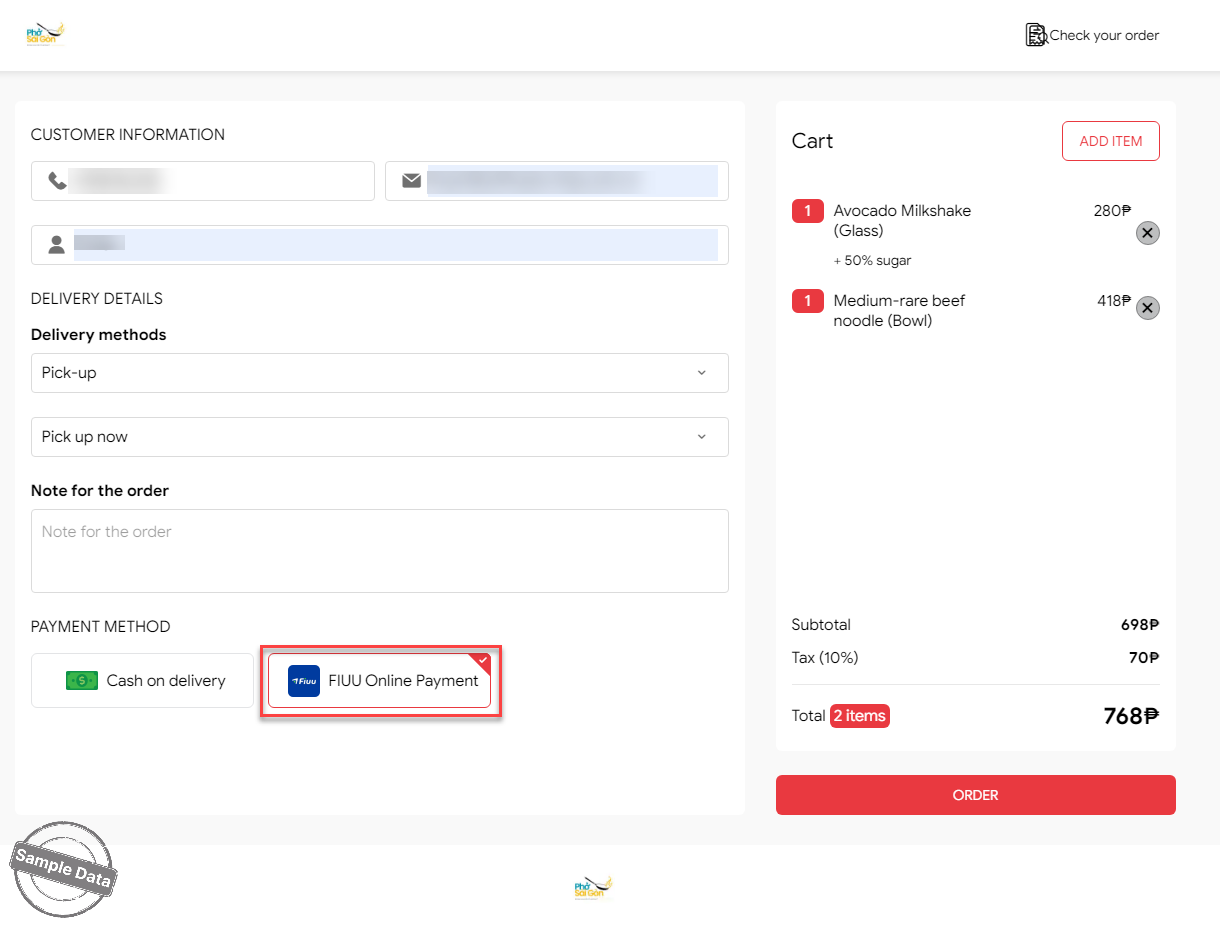Select Cash on delivery payment method
This screenshot has height=926, width=1220.
click(142, 681)
